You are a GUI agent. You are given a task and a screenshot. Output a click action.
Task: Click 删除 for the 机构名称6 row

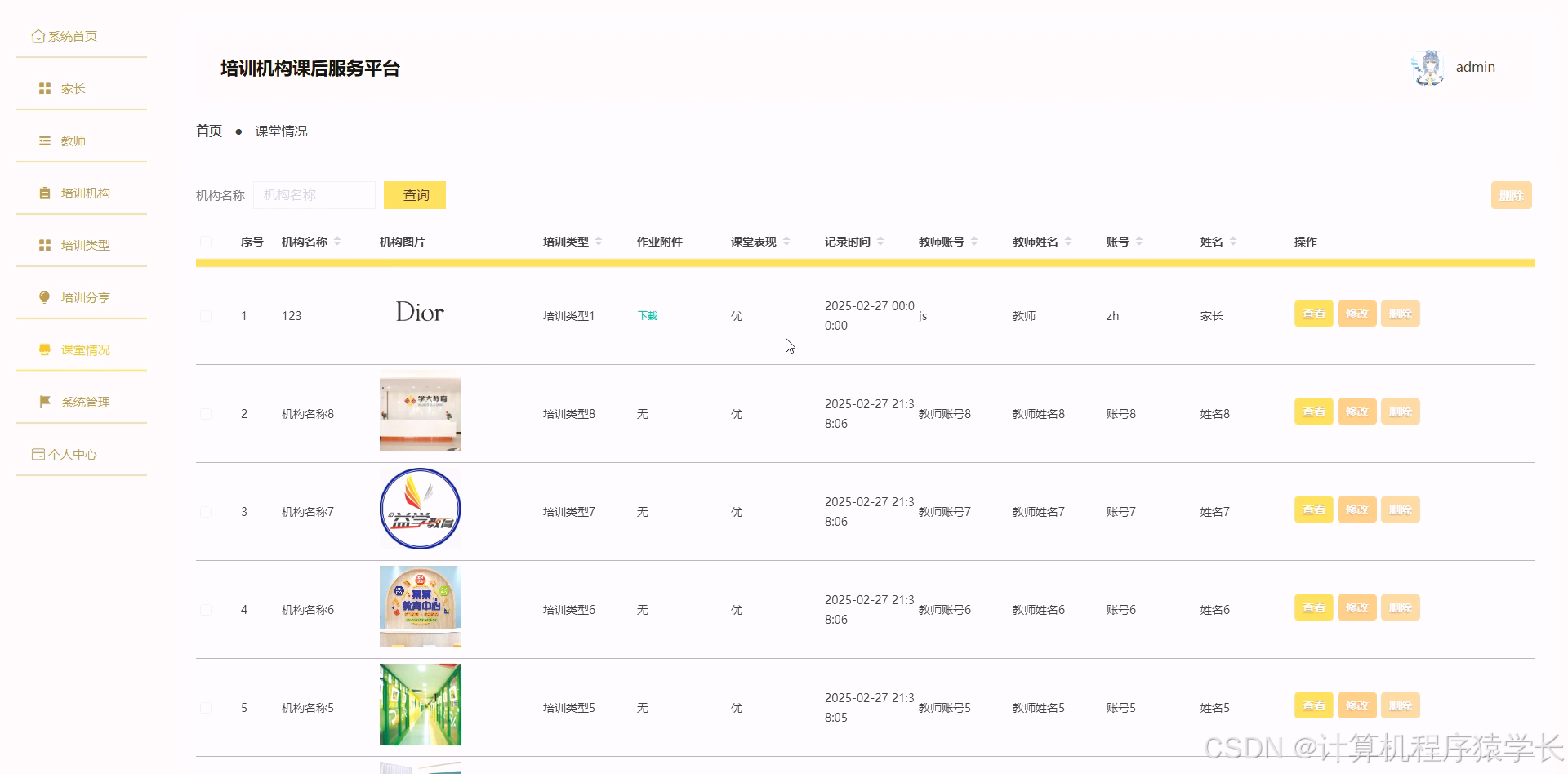[1401, 607]
